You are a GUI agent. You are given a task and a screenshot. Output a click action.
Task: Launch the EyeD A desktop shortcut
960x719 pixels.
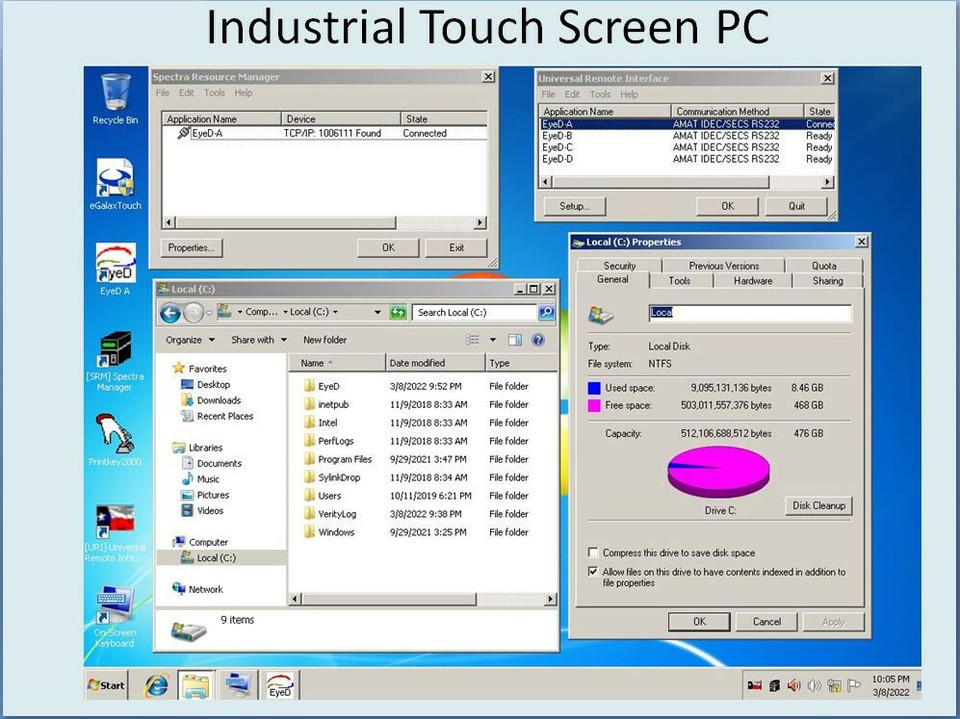115,264
